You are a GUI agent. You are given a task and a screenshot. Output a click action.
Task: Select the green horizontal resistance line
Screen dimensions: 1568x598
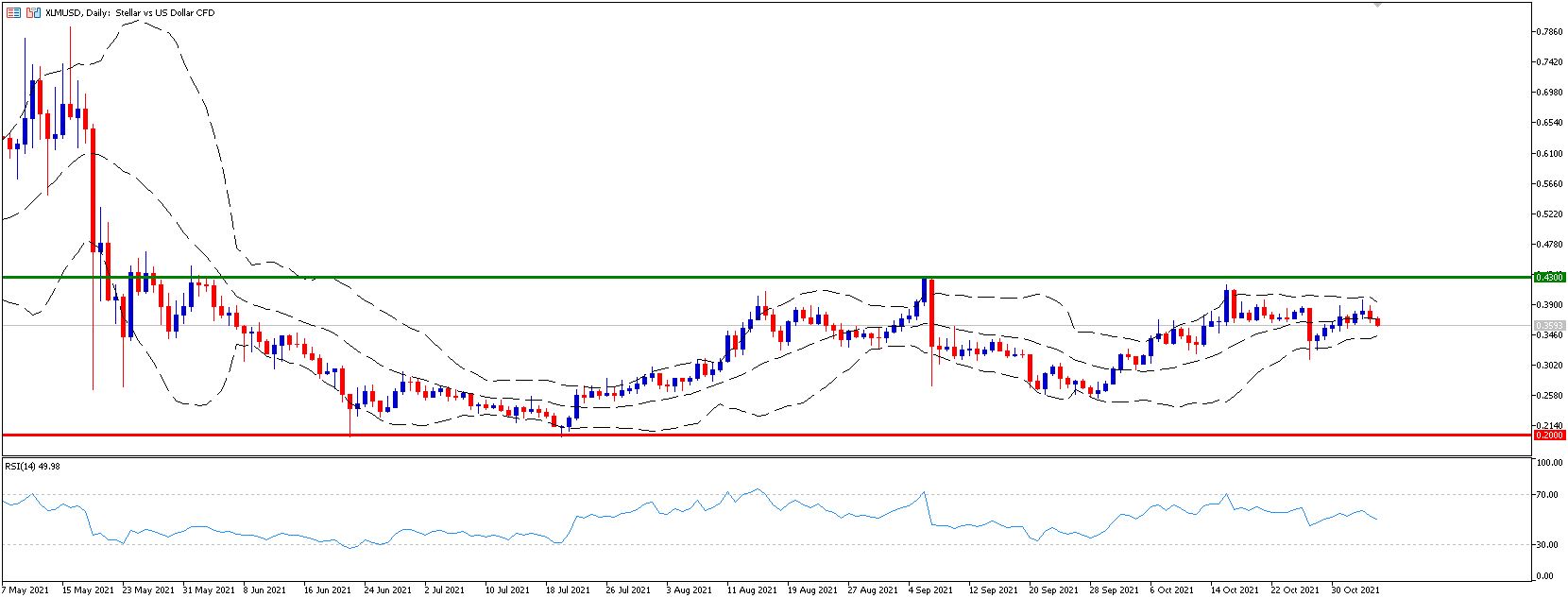(661, 277)
